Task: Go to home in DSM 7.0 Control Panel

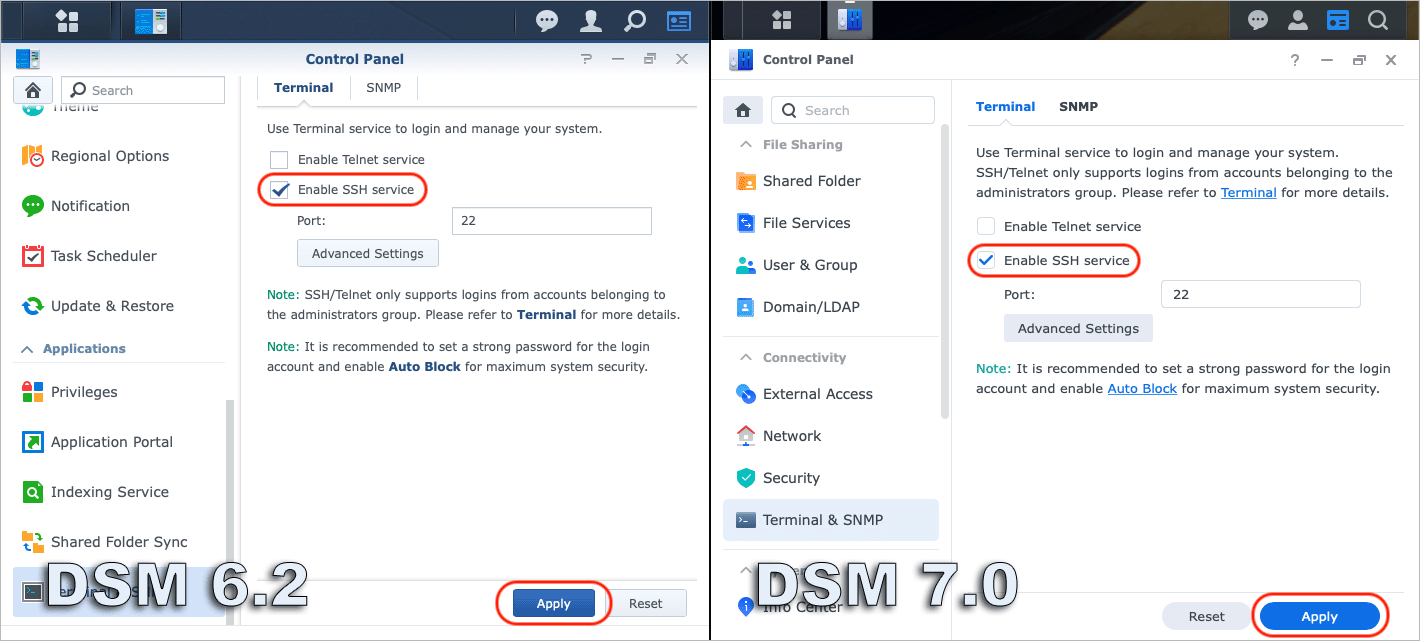Action: coord(743,110)
